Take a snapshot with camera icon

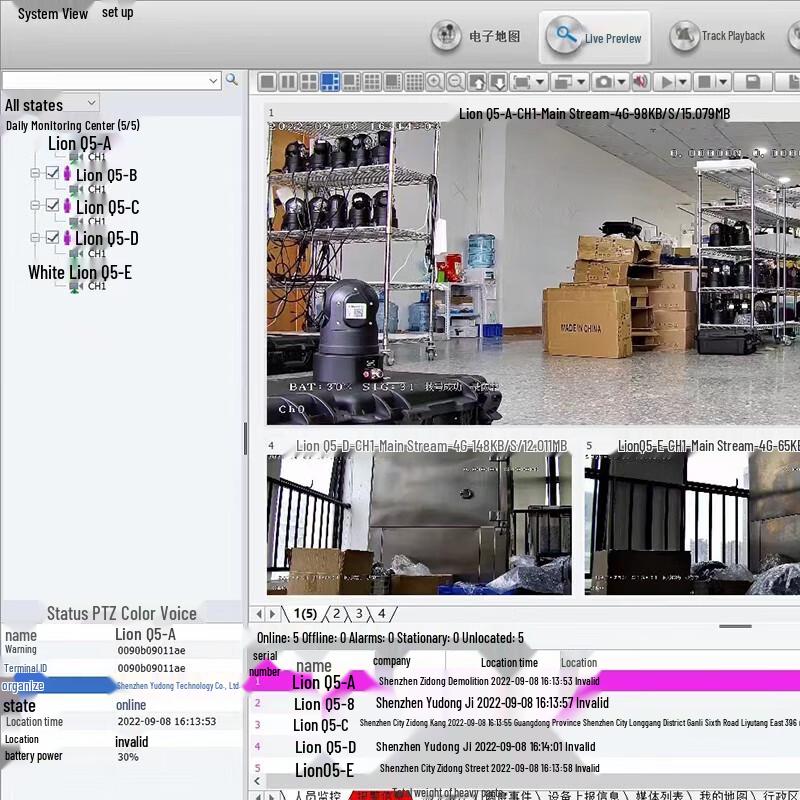pyautogui.click(x=604, y=82)
